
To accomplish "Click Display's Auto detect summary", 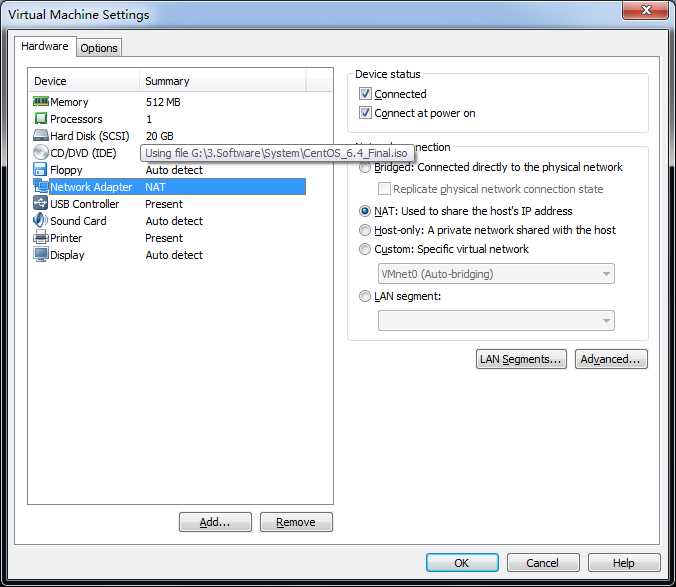I will 174,255.
